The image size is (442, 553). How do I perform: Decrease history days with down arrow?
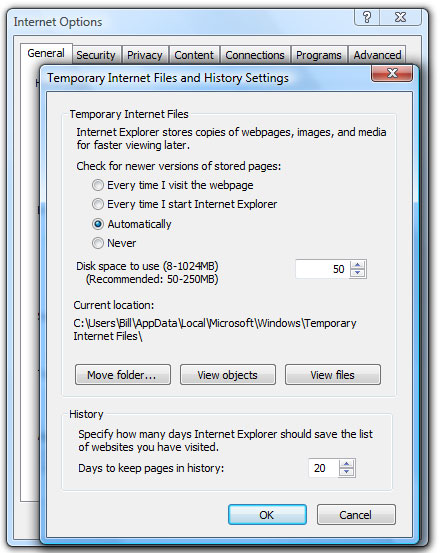[x=347, y=472]
